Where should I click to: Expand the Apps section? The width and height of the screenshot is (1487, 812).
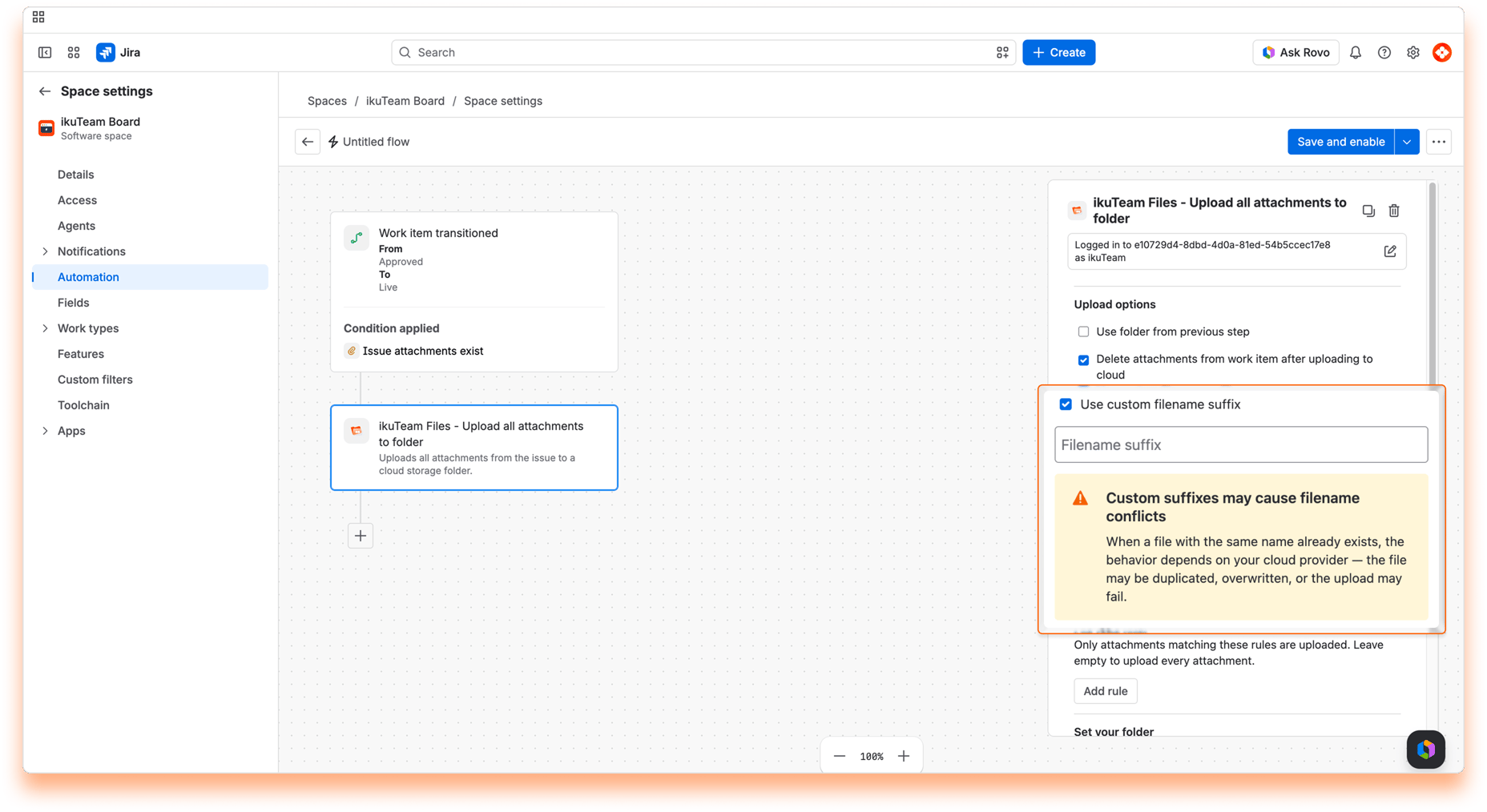tap(45, 431)
